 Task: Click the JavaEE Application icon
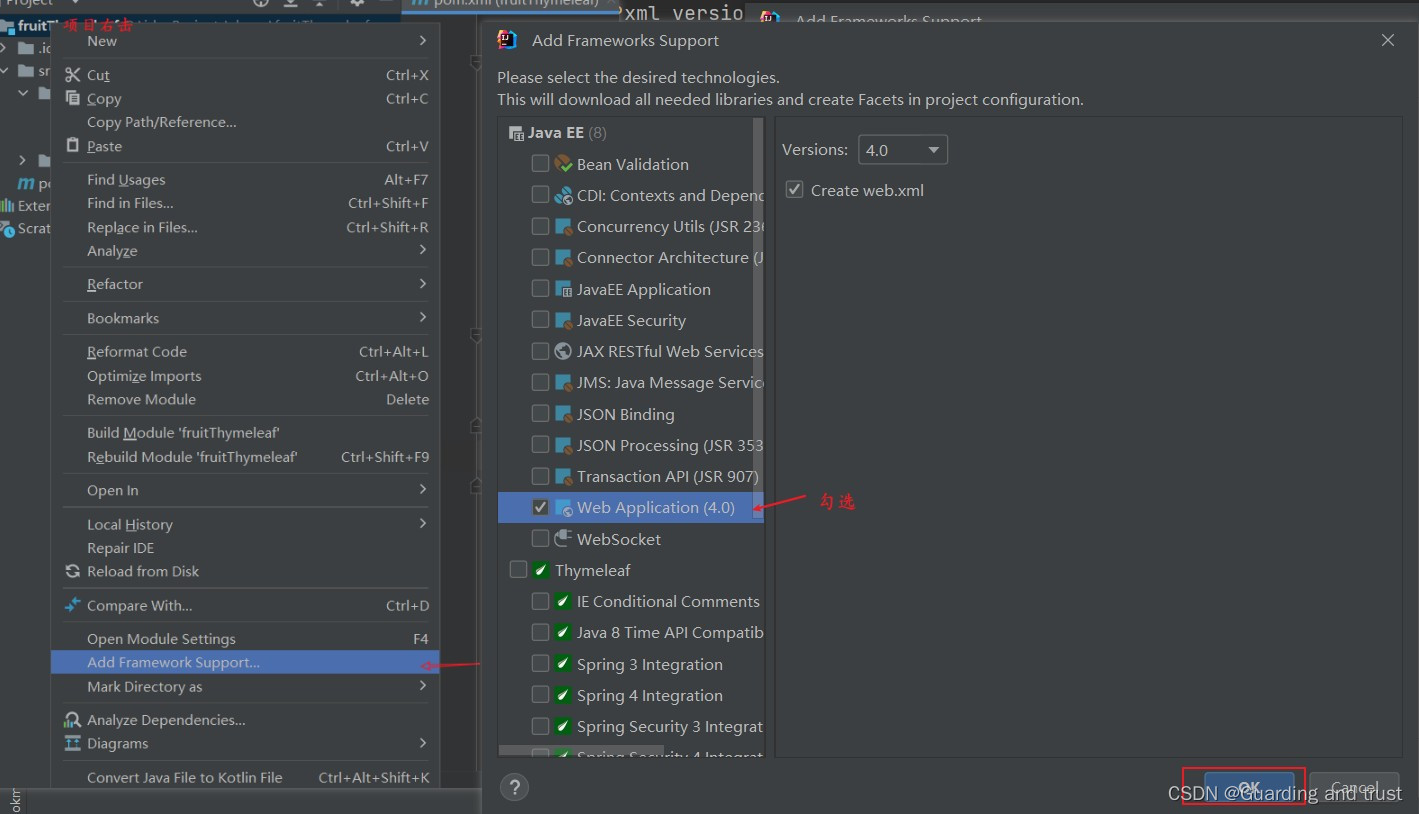coord(563,289)
